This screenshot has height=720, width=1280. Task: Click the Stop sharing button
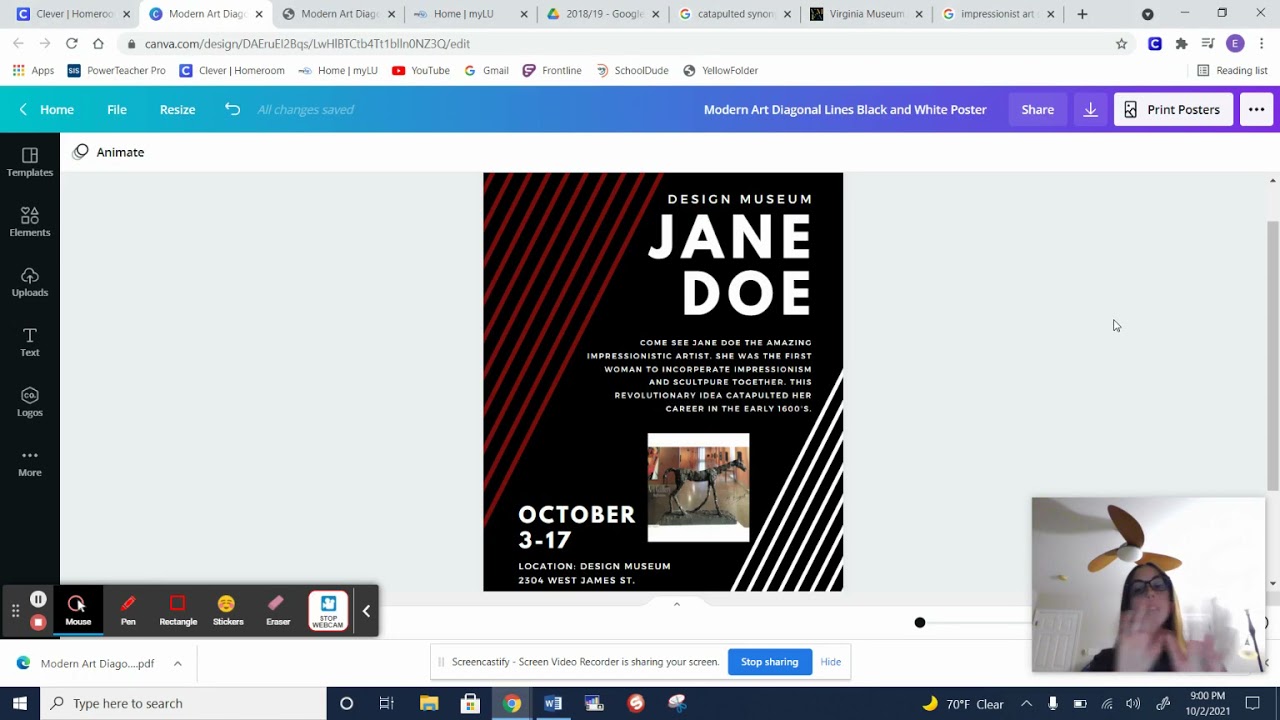[769, 662]
